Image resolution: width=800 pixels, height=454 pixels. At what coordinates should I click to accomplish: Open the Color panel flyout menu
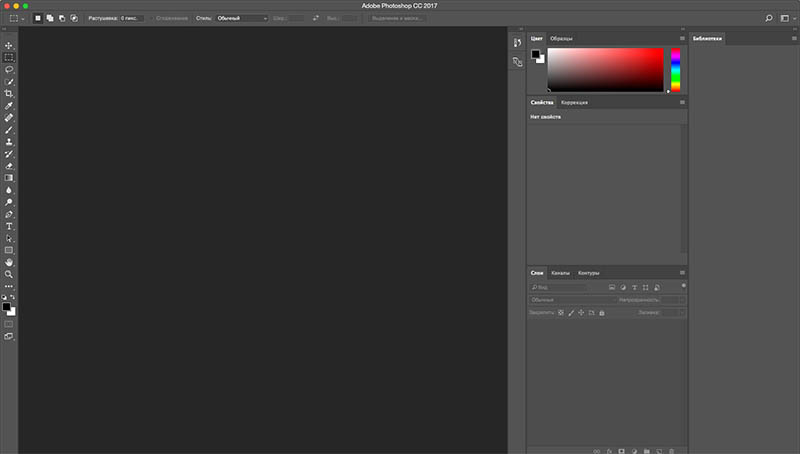[682, 38]
